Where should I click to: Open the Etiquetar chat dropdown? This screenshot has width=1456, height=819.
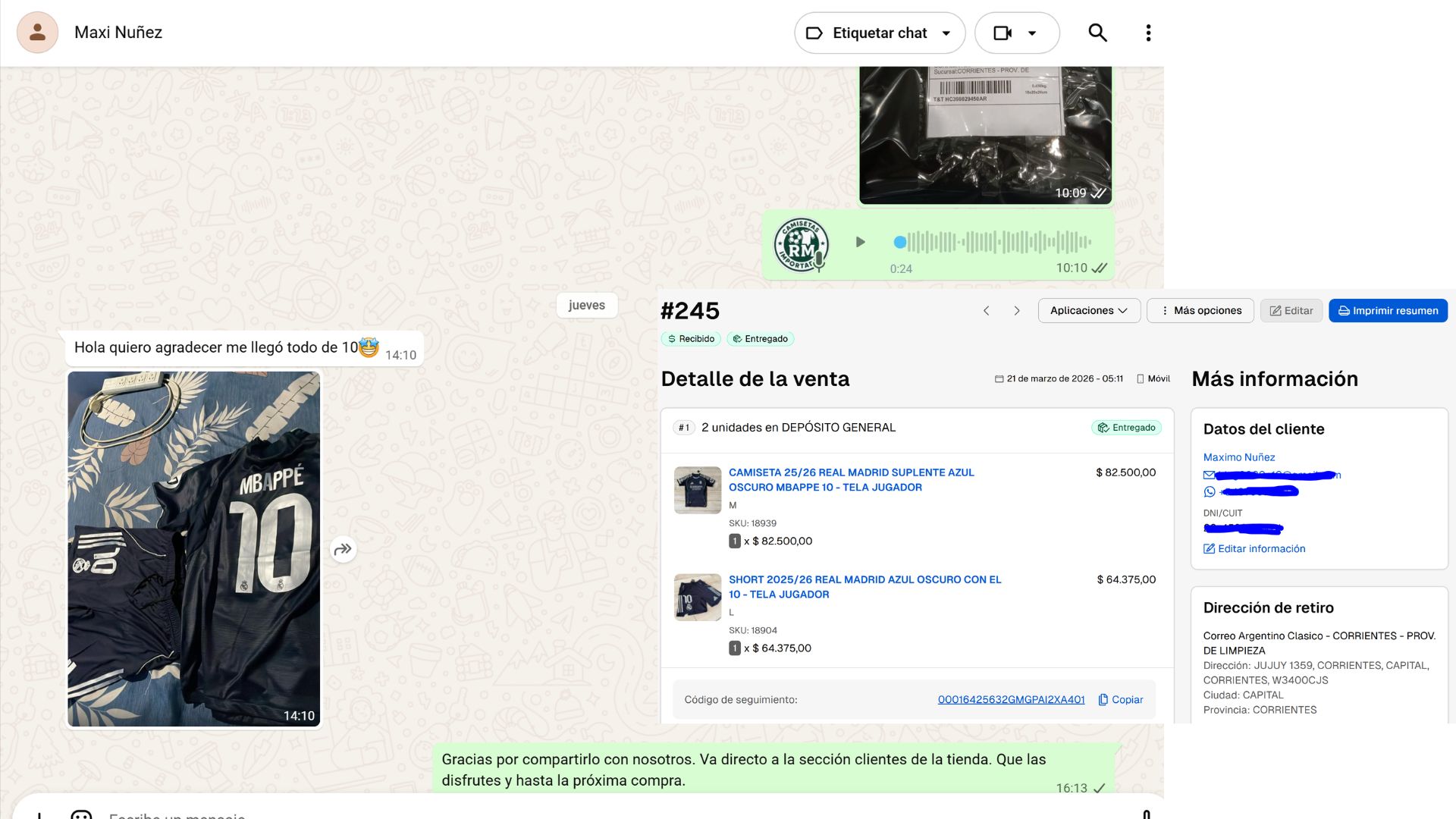tap(880, 33)
